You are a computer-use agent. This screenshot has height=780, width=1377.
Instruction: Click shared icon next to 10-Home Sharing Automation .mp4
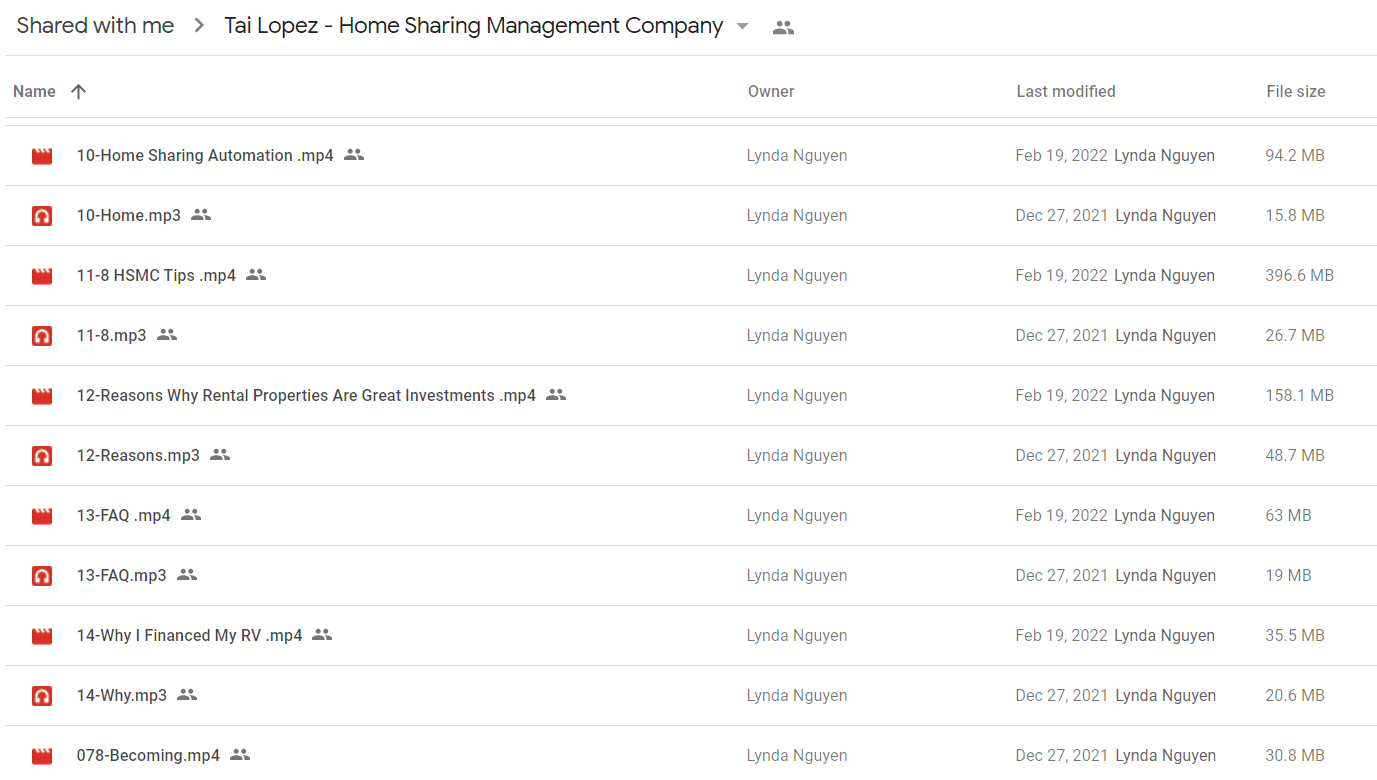[x=354, y=155]
